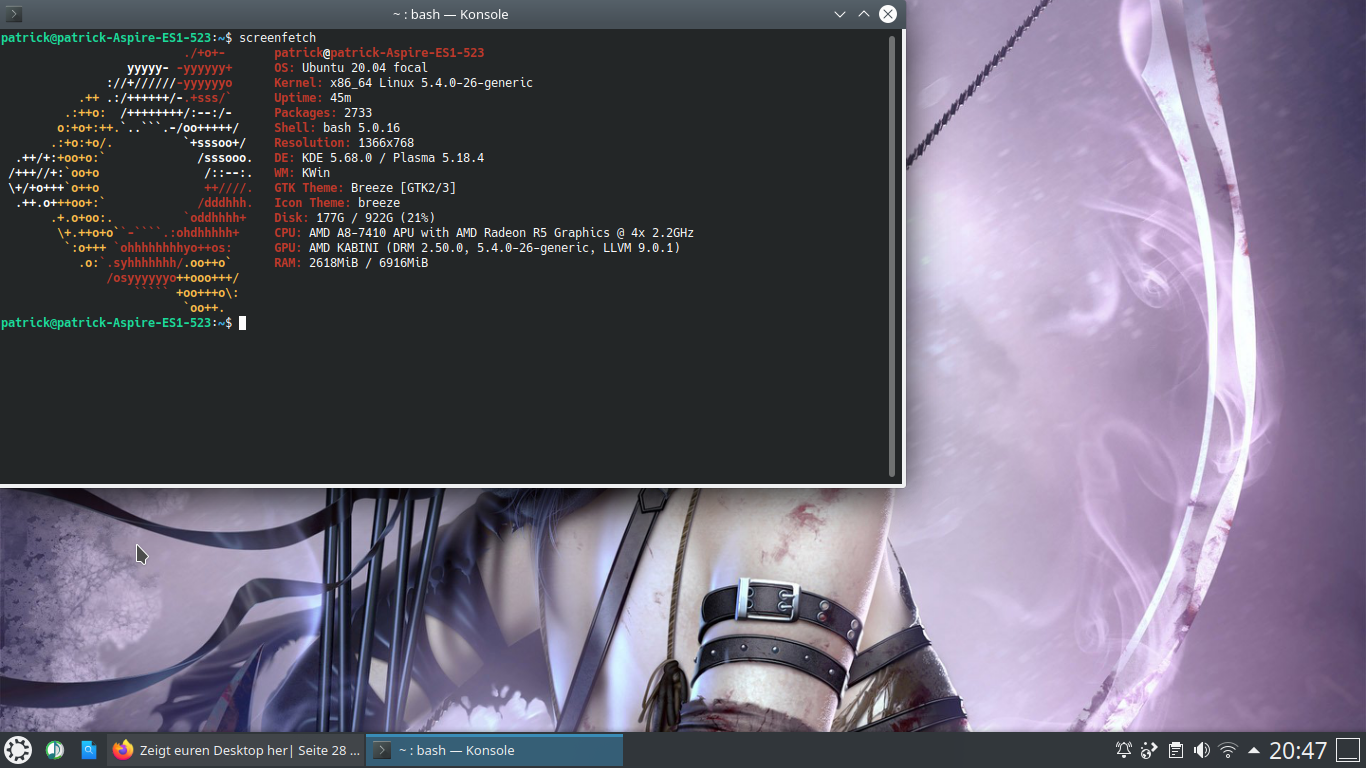Switch to the Firefox 'Zeigt euren Desktop her' task

(236, 750)
